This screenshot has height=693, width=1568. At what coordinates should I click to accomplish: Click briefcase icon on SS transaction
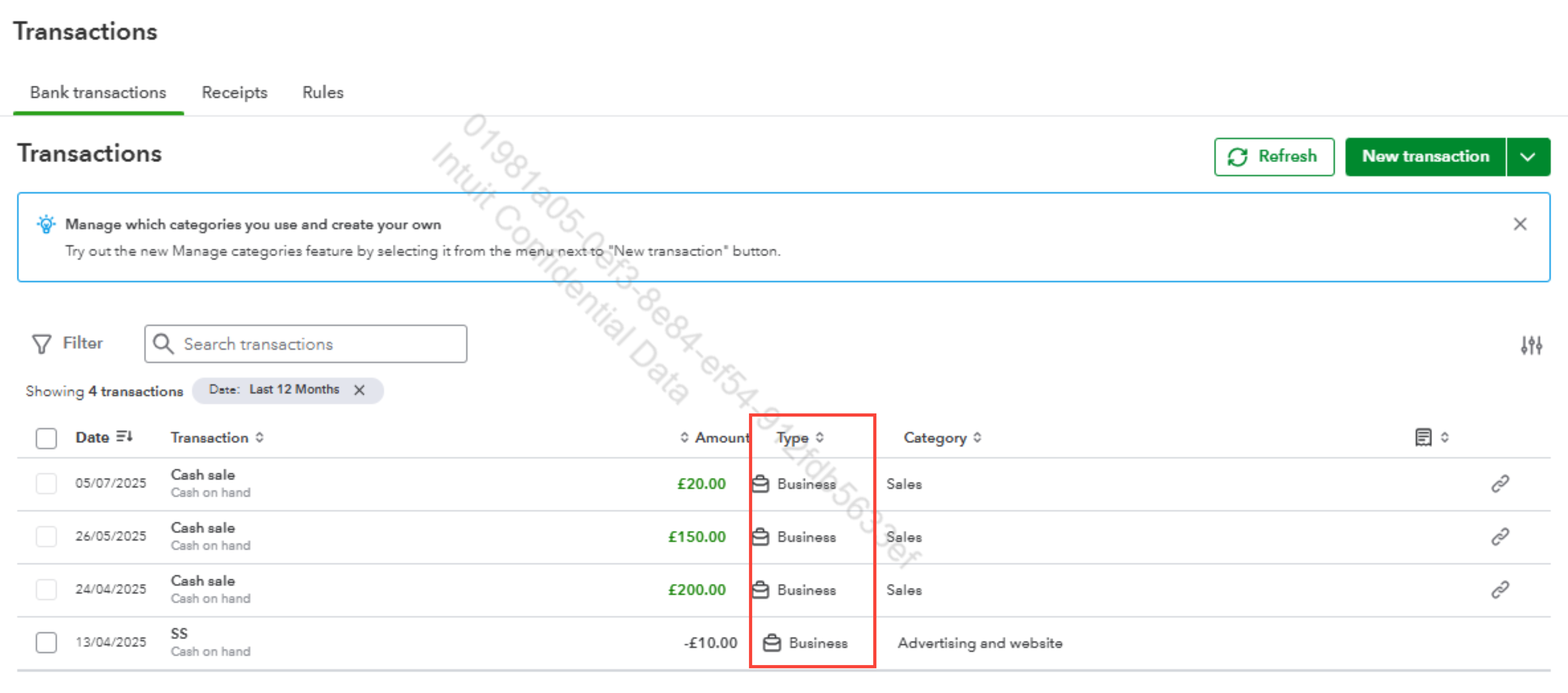pyautogui.click(x=772, y=642)
